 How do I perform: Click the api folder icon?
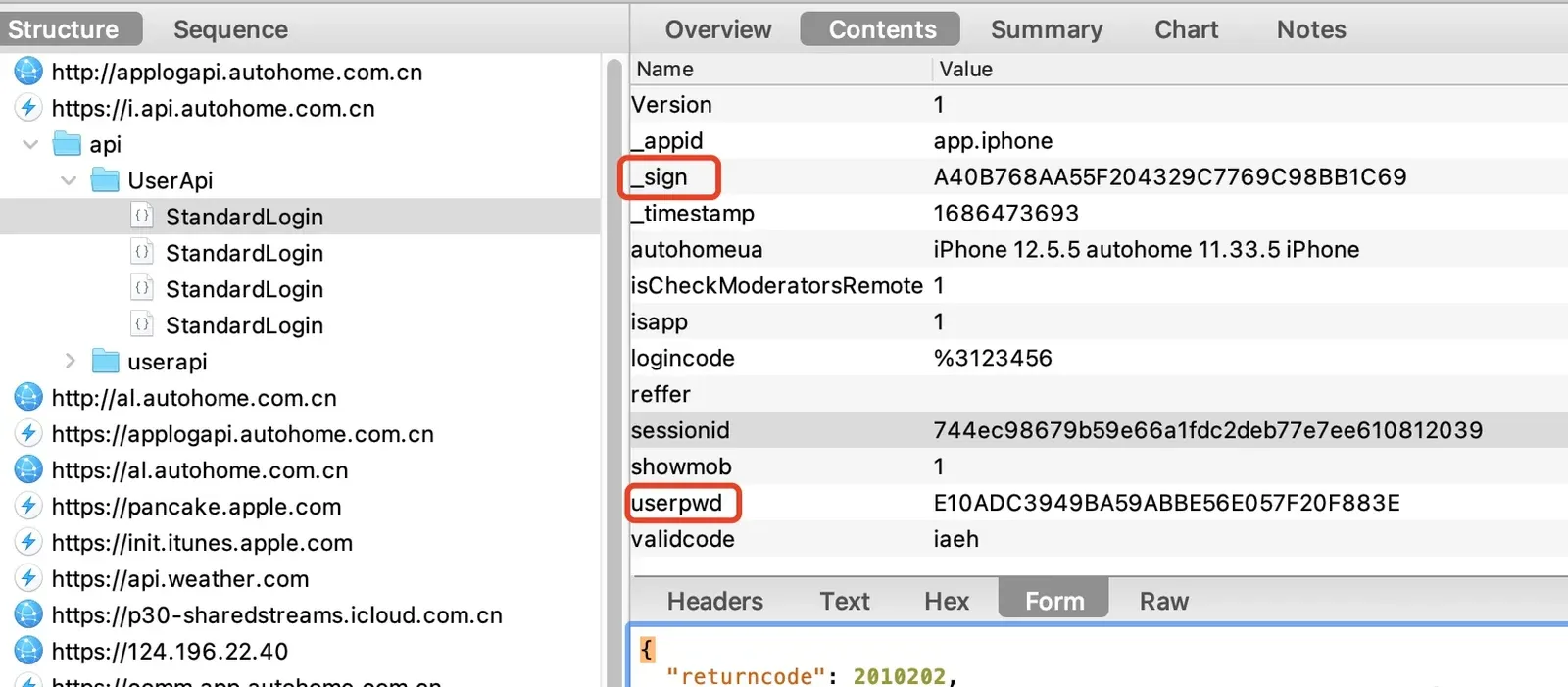(x=67, y=144)
